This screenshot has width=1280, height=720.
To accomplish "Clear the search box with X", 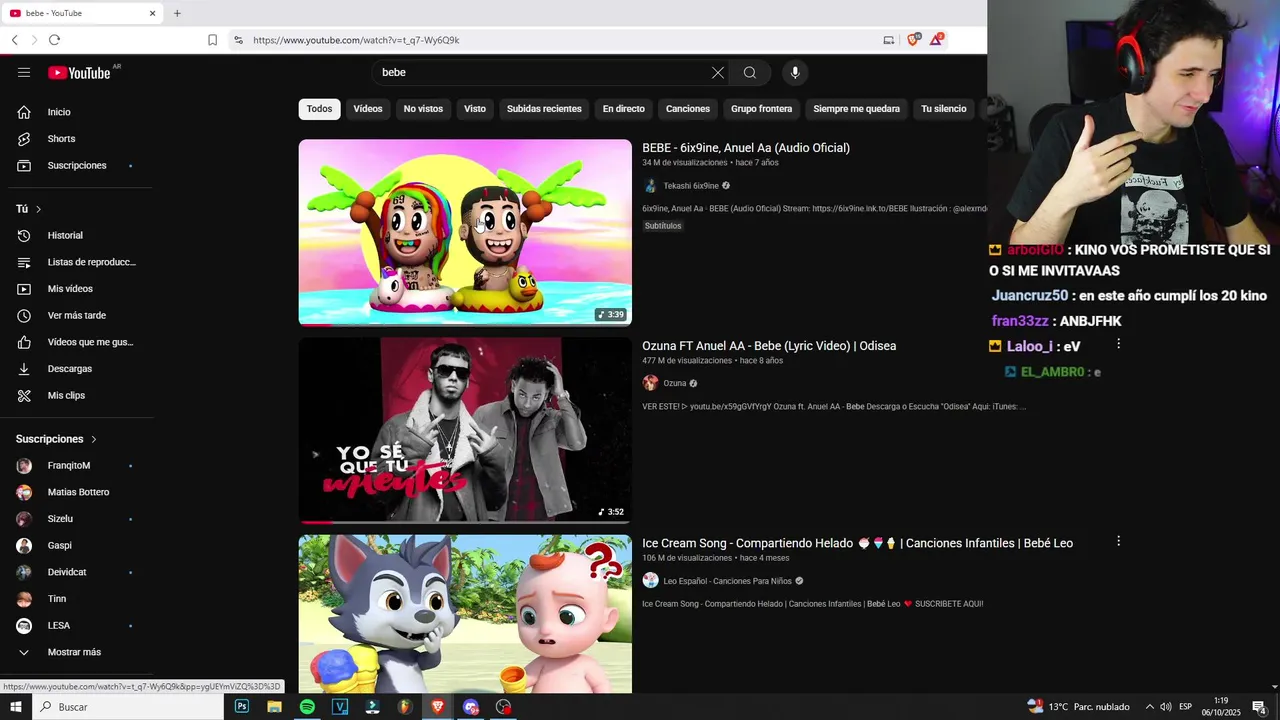I will pyautogui.click(x=717, y=72).
